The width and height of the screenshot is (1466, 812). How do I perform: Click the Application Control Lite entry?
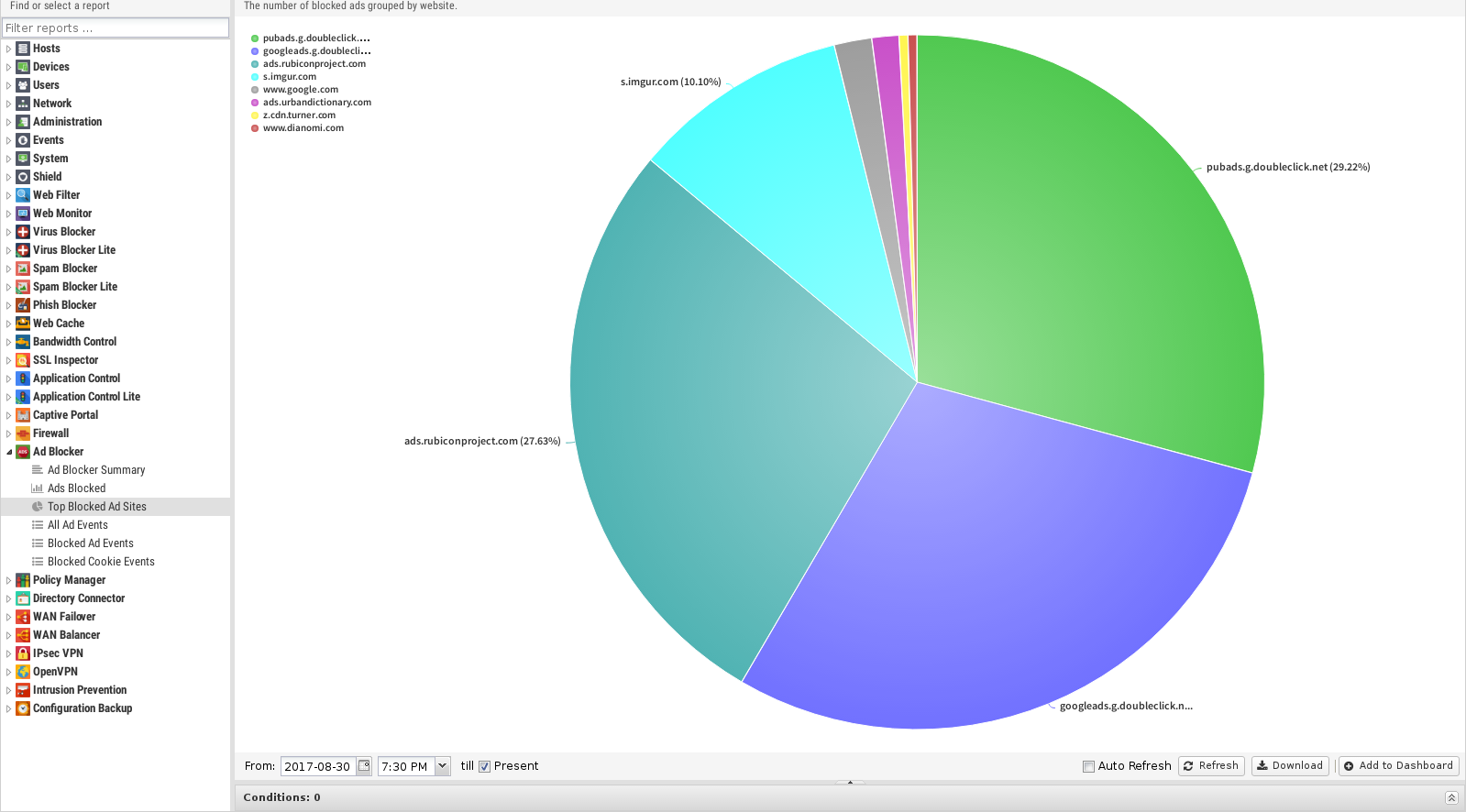click(x=86, y=397)
